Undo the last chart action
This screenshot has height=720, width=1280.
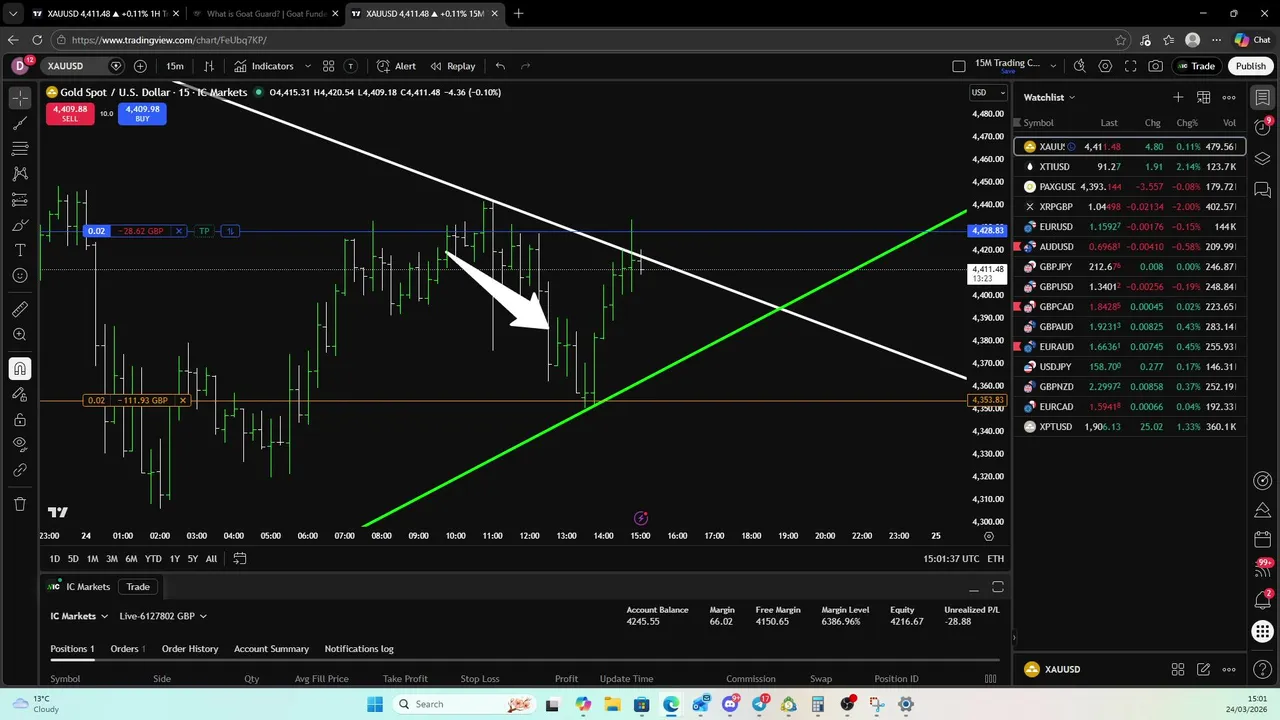point(500,66)
